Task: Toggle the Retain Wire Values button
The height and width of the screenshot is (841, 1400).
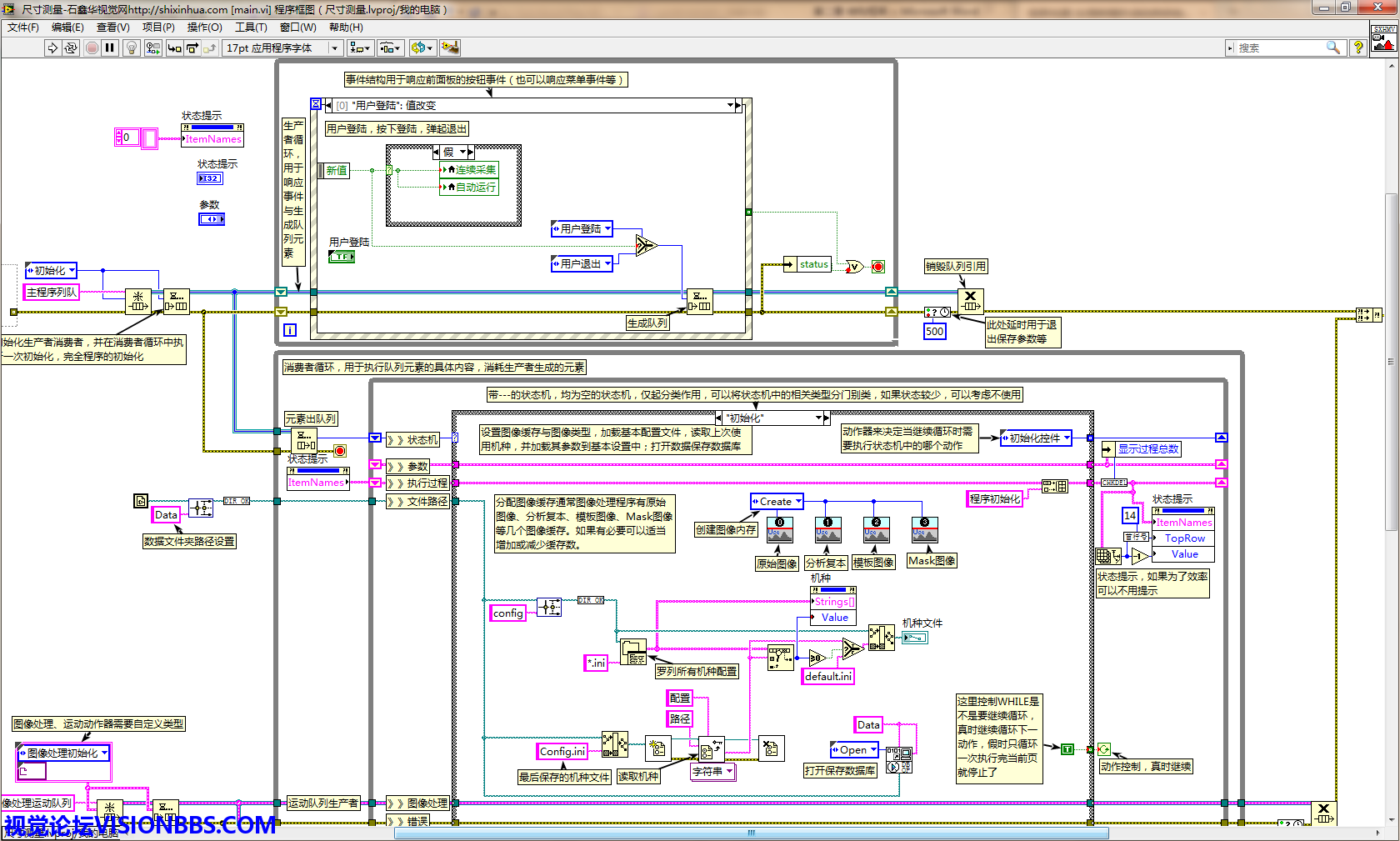Action: click(152, 48)
